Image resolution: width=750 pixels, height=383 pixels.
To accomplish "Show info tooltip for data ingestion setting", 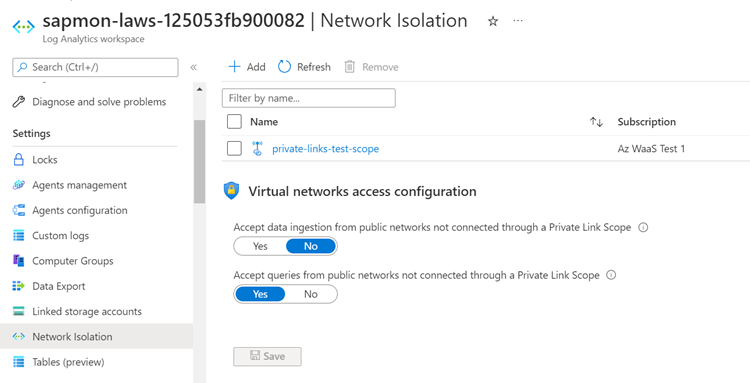I will [x=643, y=227].
